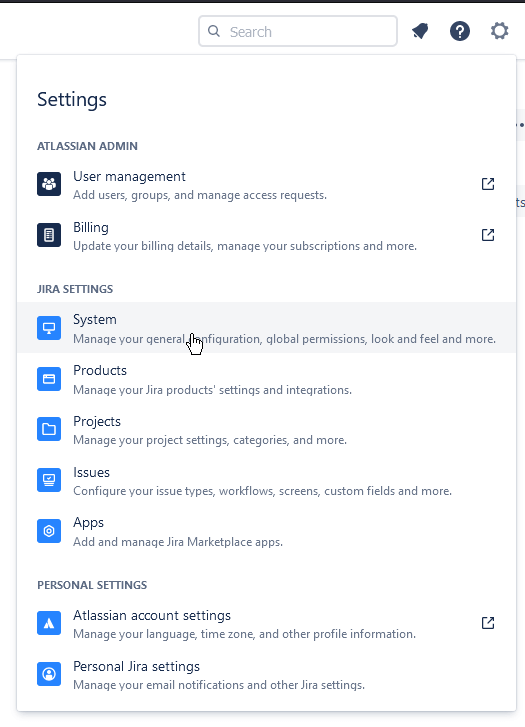Select System in Jira settings
This screenshot has height=727, width=525.
267,328
